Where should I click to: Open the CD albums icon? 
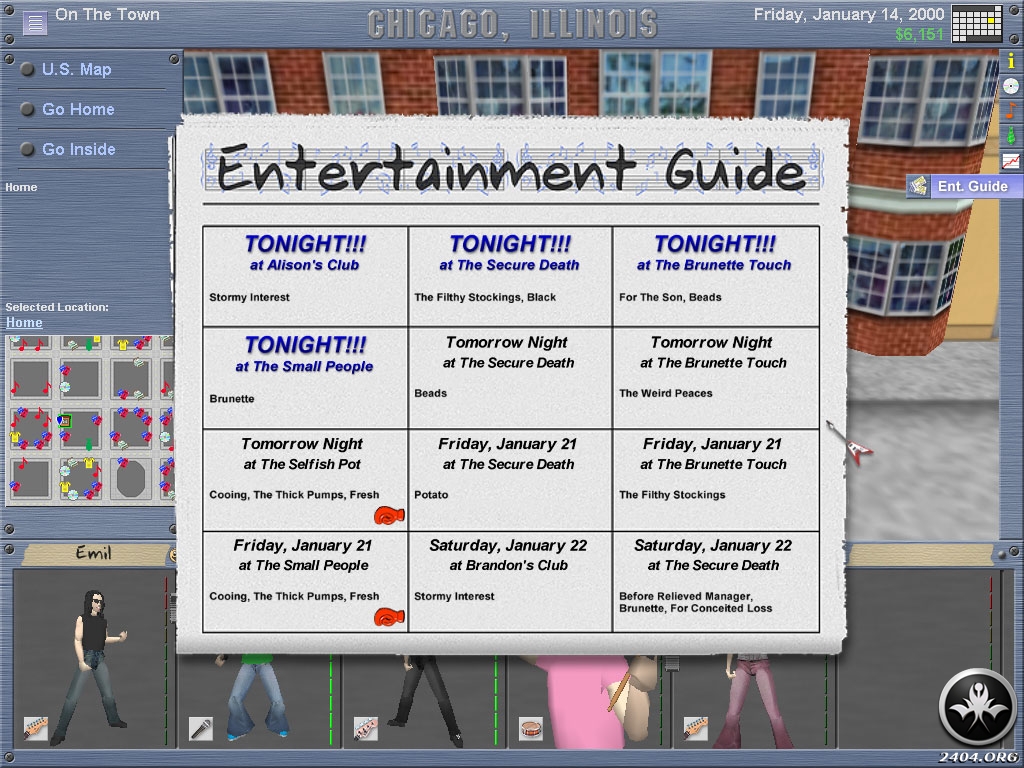pyautogui.click(x=1011, y=86)
